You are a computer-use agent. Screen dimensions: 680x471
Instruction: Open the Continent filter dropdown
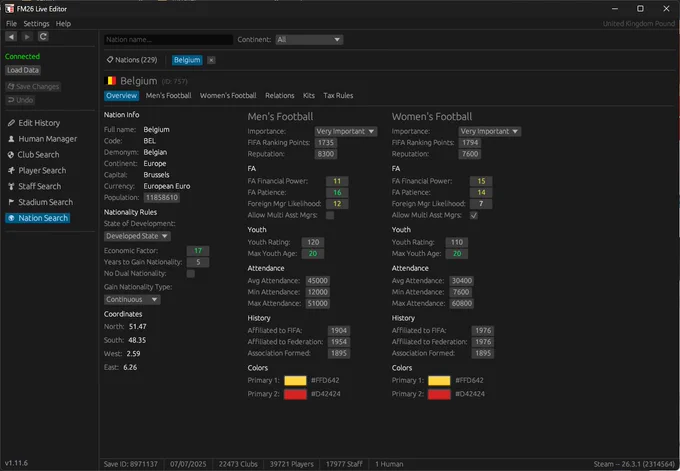[309, 39]
